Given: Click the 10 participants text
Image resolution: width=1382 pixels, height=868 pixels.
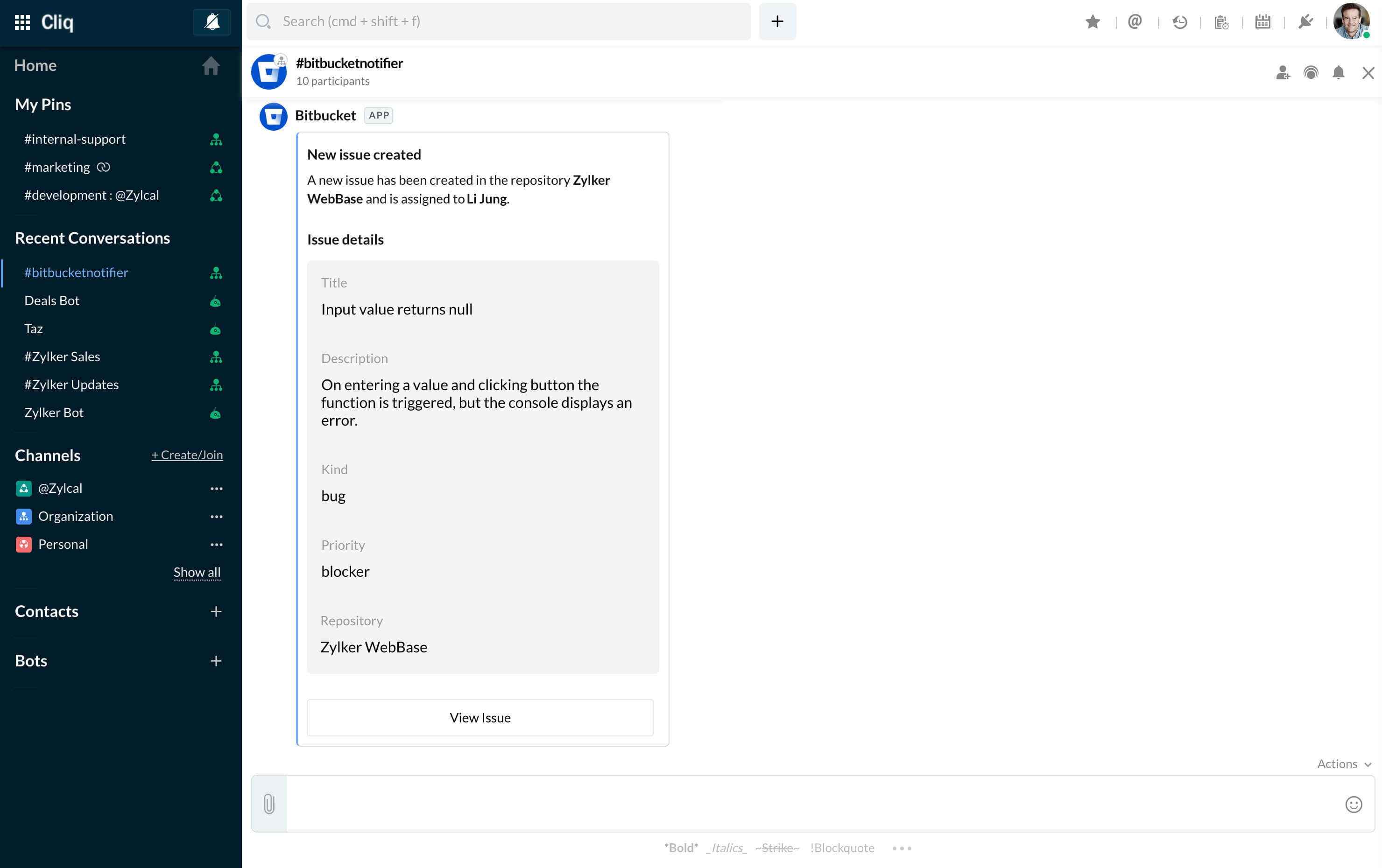Looking at the screenshot, I should point(333,81).
